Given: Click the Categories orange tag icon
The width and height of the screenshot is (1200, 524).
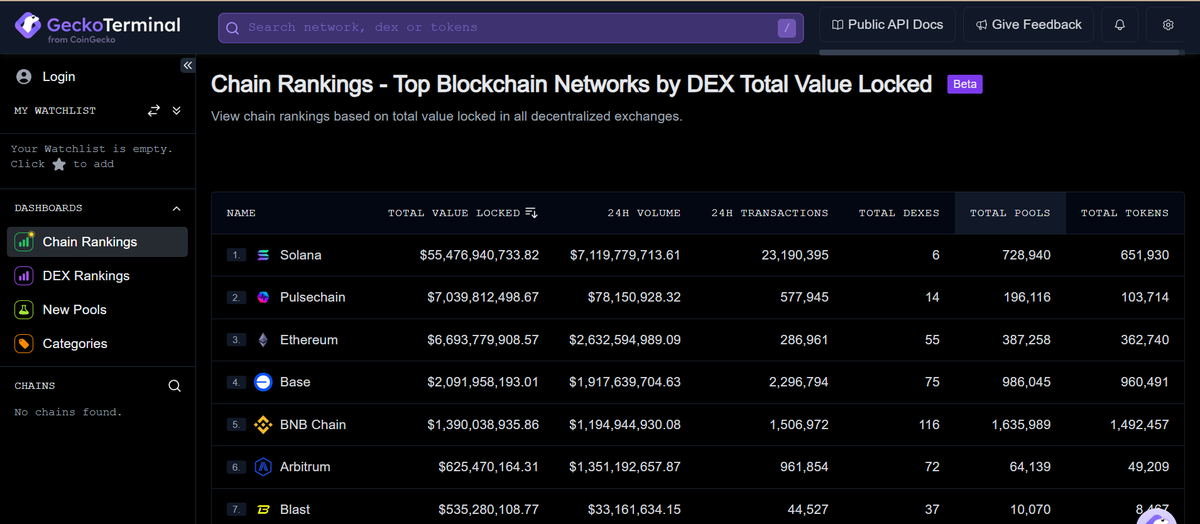Looking at the screenshot, I should point(24,344).
